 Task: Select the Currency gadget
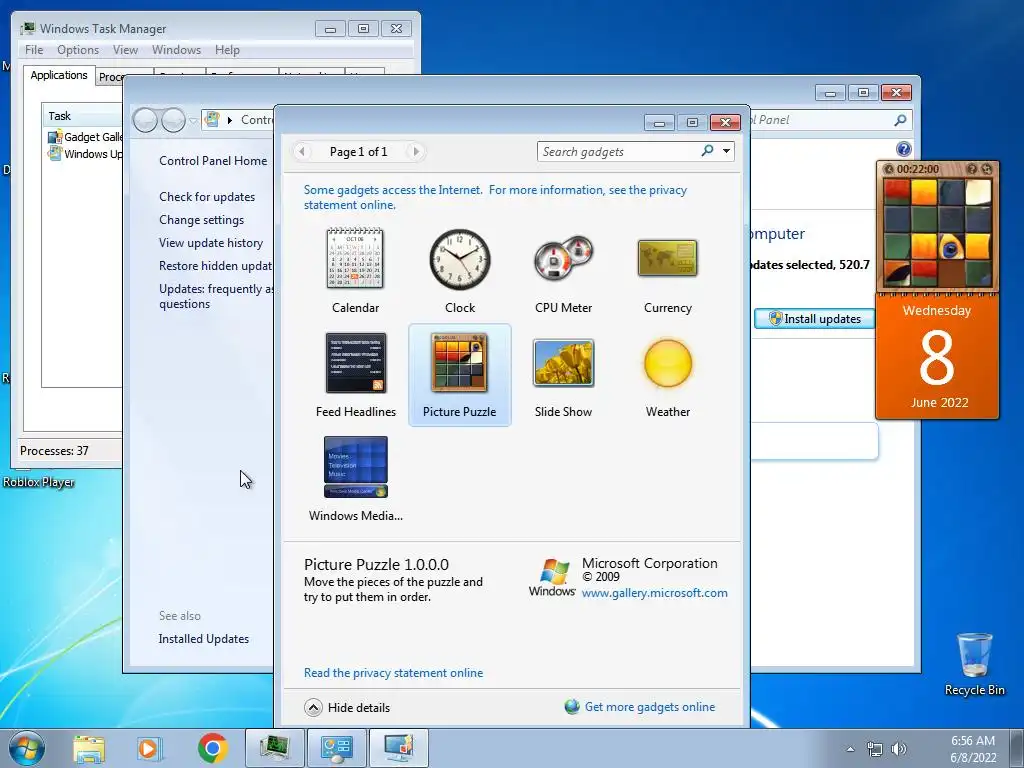667,270
